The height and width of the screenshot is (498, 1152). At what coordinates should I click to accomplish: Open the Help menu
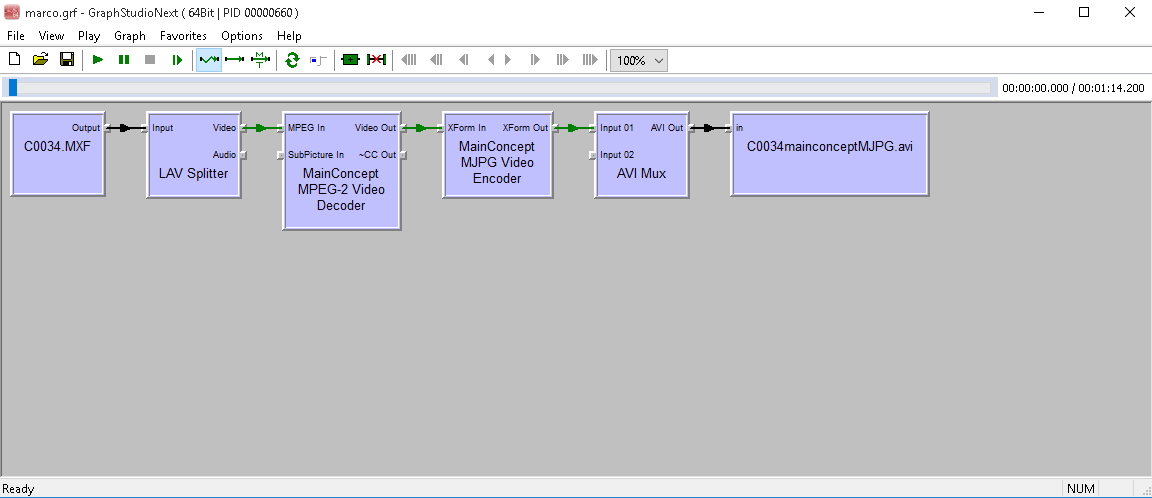[289, 35]
